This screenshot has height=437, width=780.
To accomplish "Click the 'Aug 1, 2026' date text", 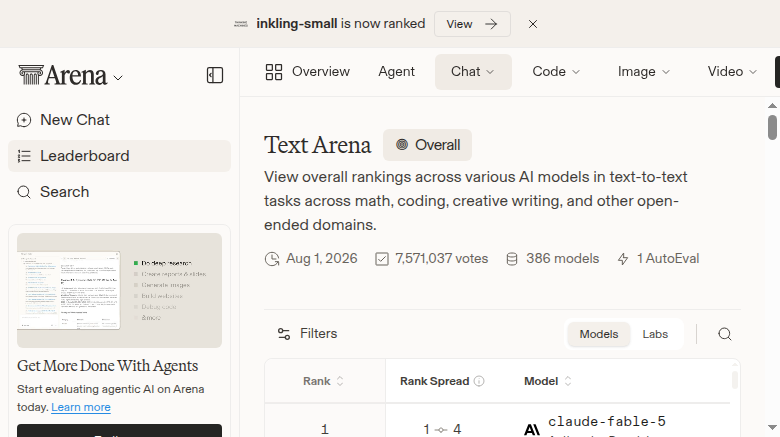I will (x=321, y=259).
